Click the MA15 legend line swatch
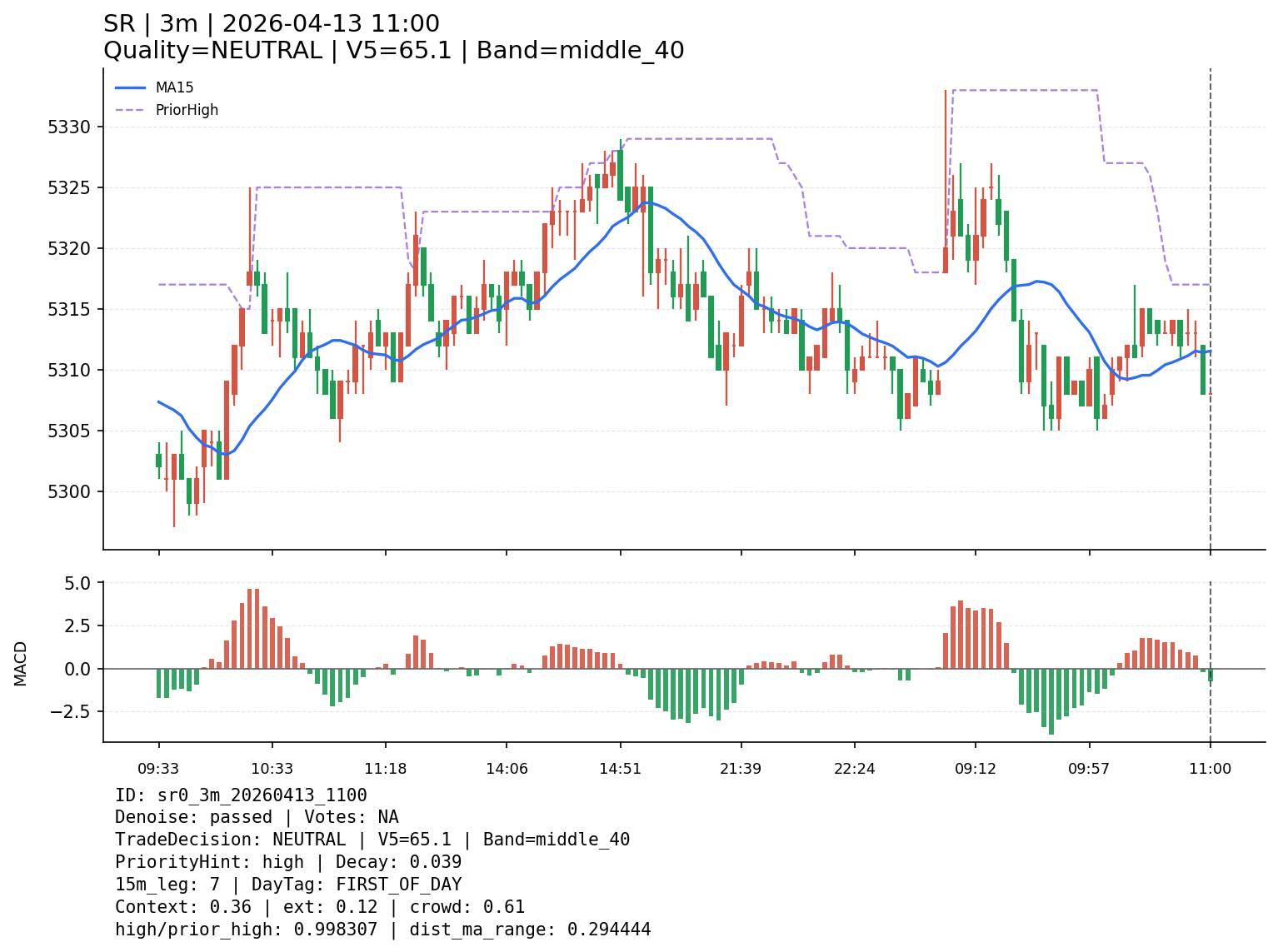The height and width of the screenshot is (952, 1278). [x=131, y=87]
